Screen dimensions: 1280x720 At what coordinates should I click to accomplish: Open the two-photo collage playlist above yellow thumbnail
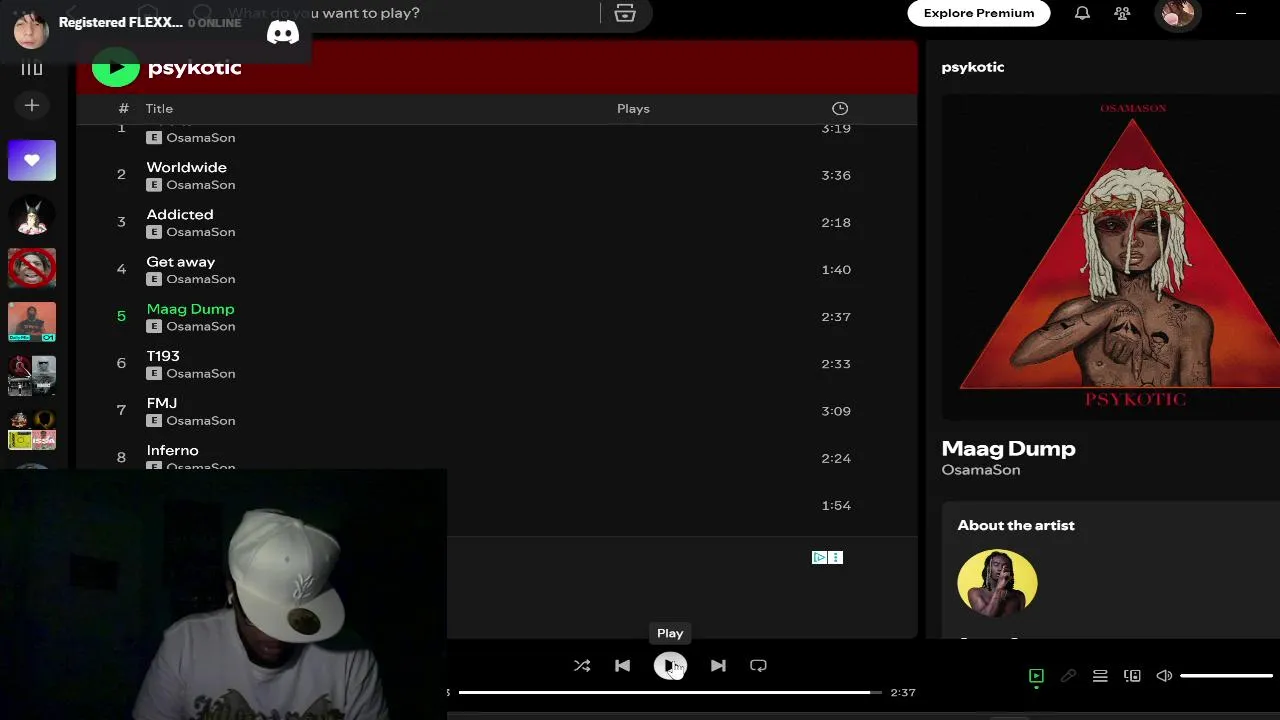point(32,376)
